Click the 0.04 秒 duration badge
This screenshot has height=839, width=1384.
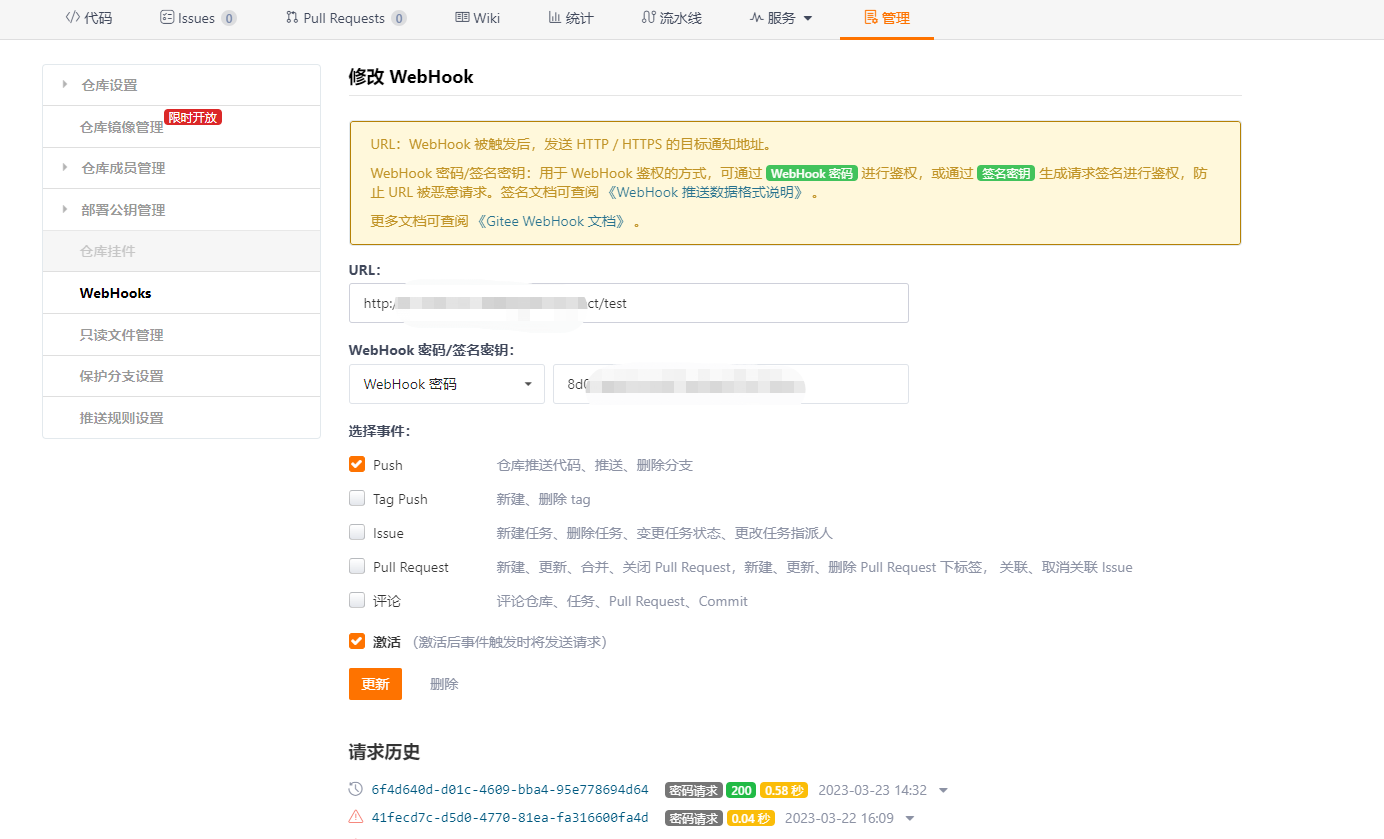click(751, 818)
